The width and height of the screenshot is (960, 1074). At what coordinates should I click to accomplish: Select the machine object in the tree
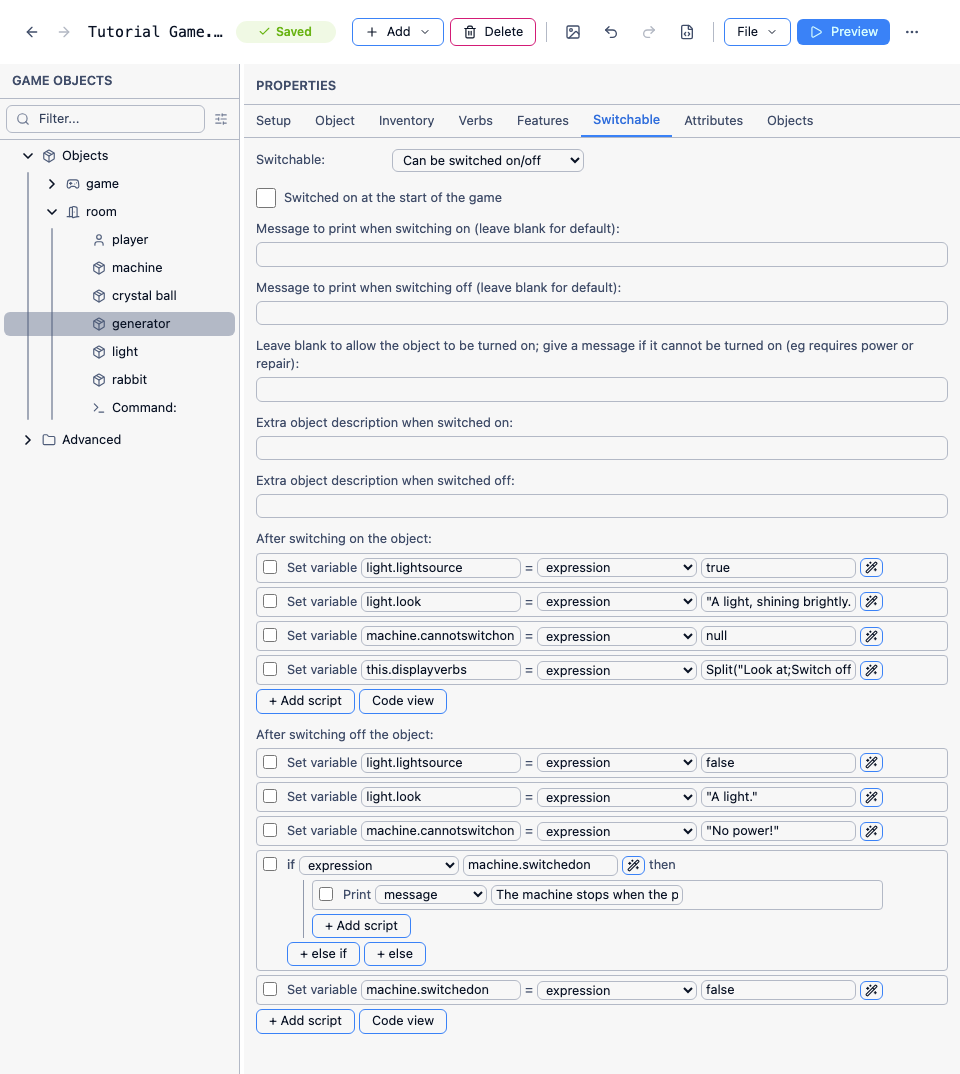[137, 268]
